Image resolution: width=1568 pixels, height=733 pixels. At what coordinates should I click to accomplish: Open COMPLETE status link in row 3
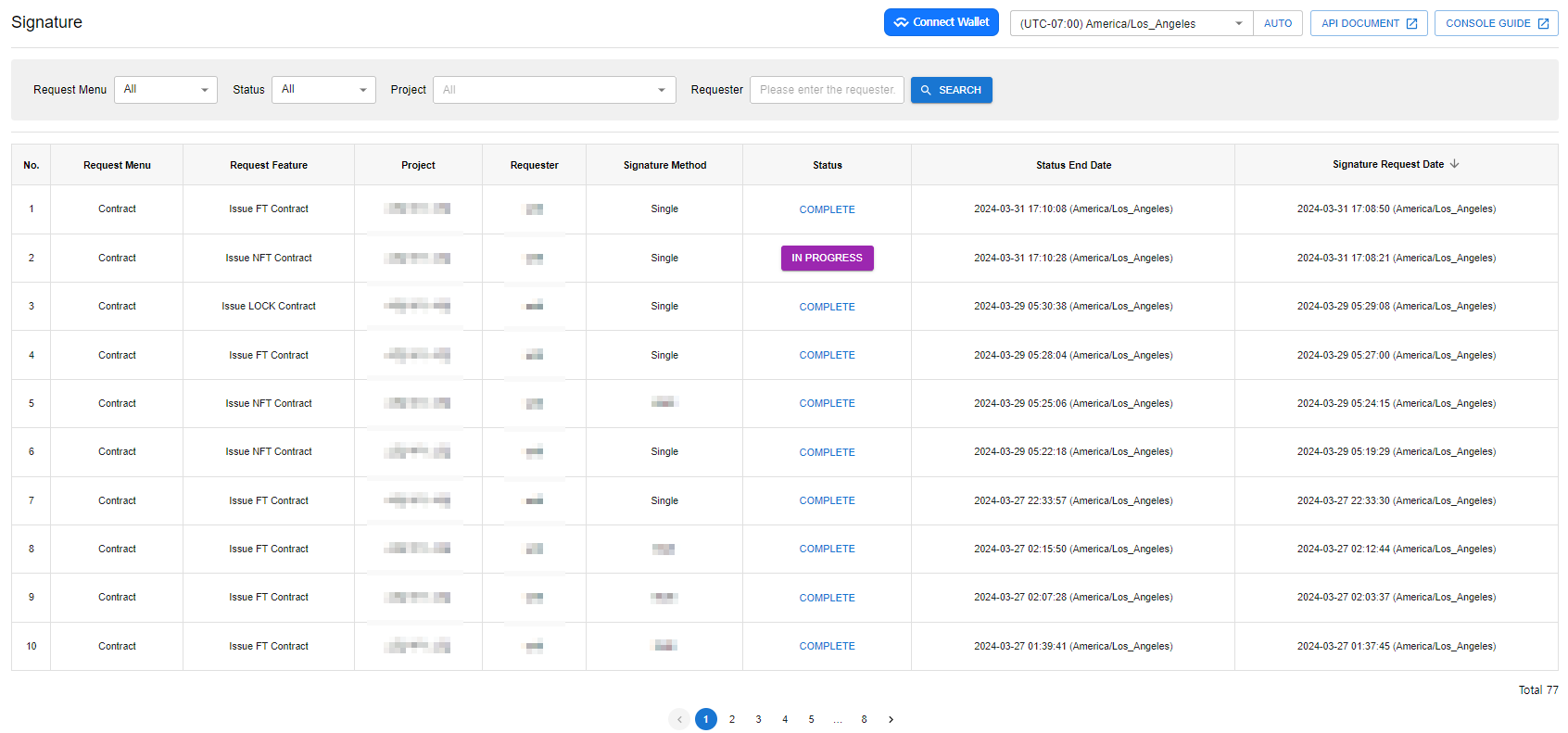pos(828,307)
